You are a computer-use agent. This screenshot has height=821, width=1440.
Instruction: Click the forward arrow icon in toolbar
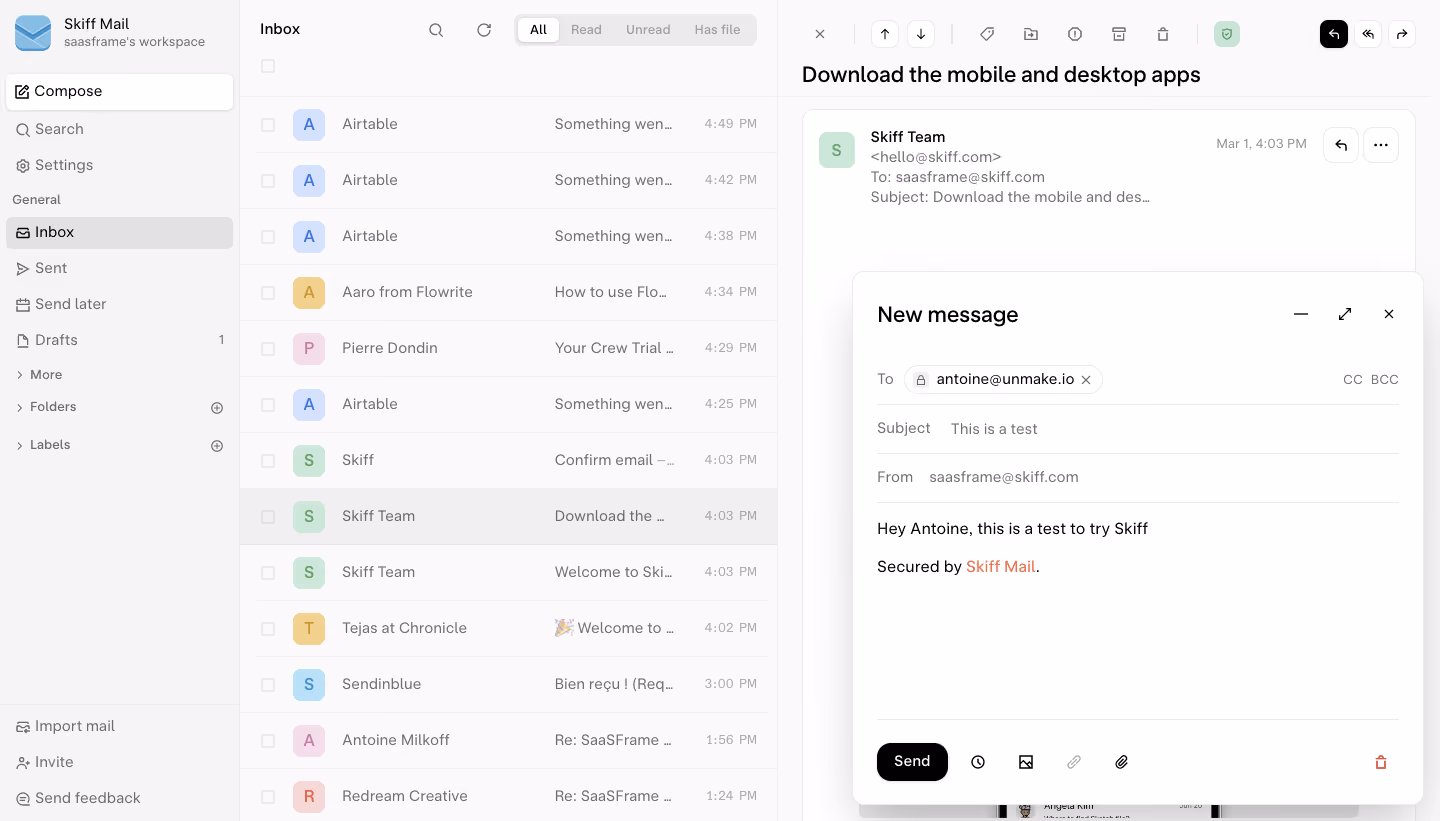point(1402,34)
